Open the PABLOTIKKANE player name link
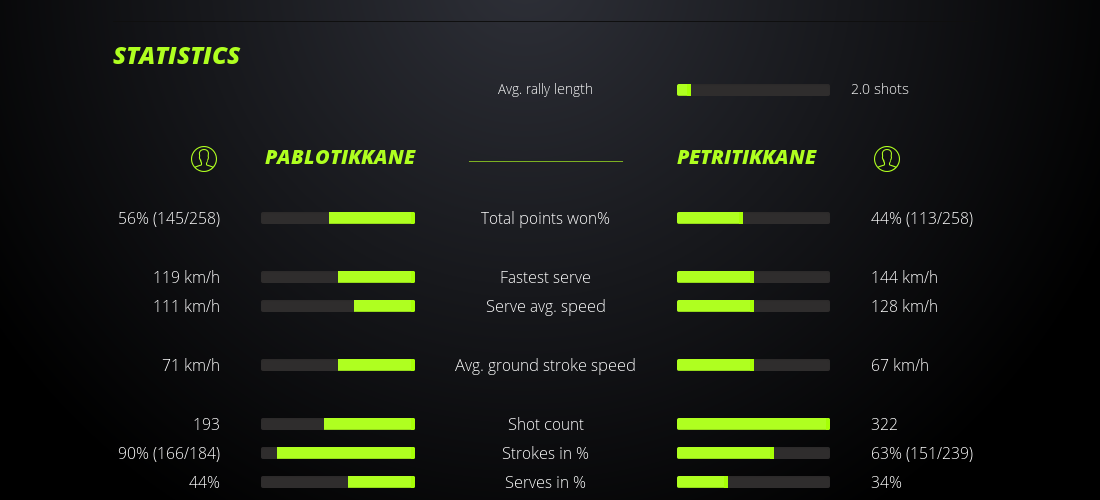Image resolution: width=1100 pixels, height=500 pixels. click(340, 158)
